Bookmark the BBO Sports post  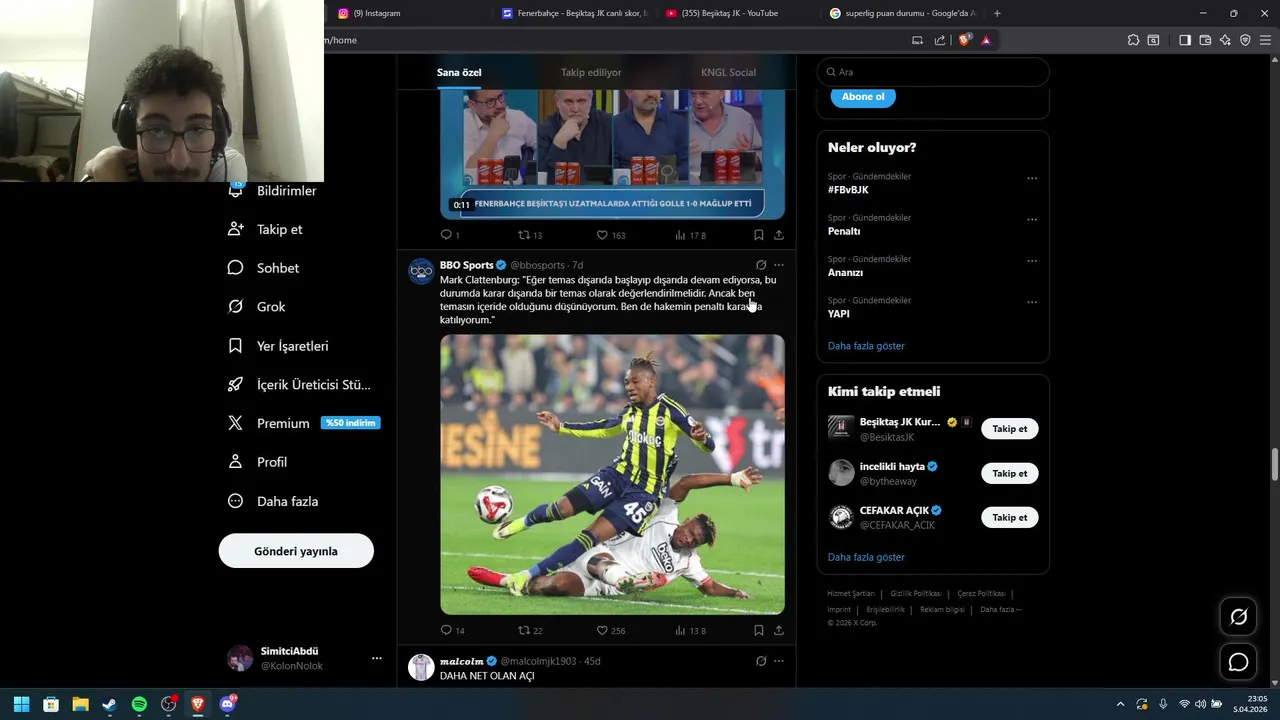coord(758,630)
